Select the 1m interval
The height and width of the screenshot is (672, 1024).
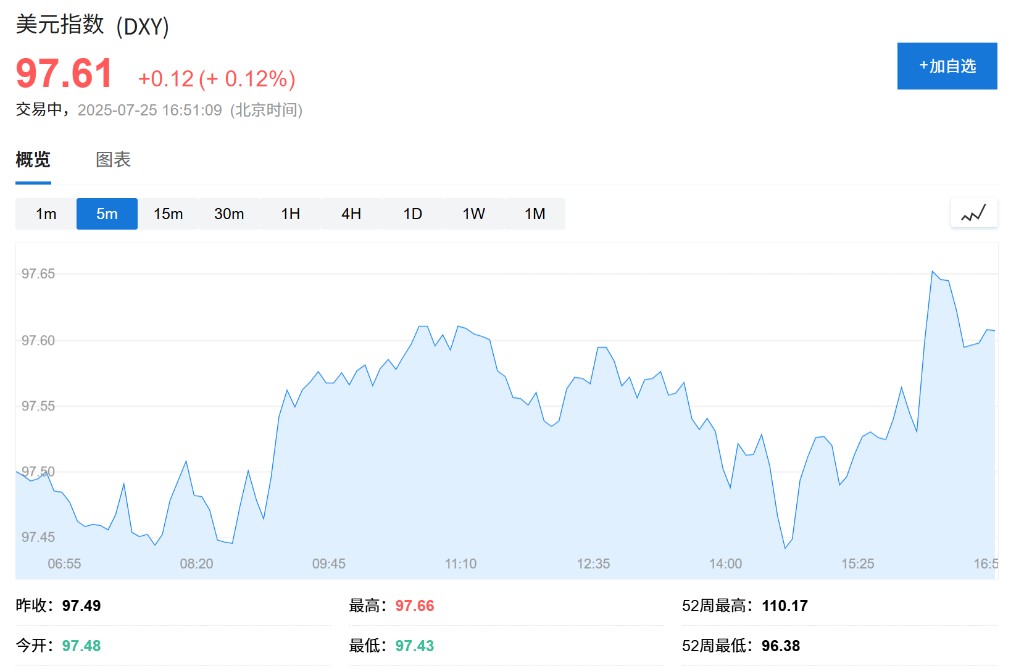[46, 214]
